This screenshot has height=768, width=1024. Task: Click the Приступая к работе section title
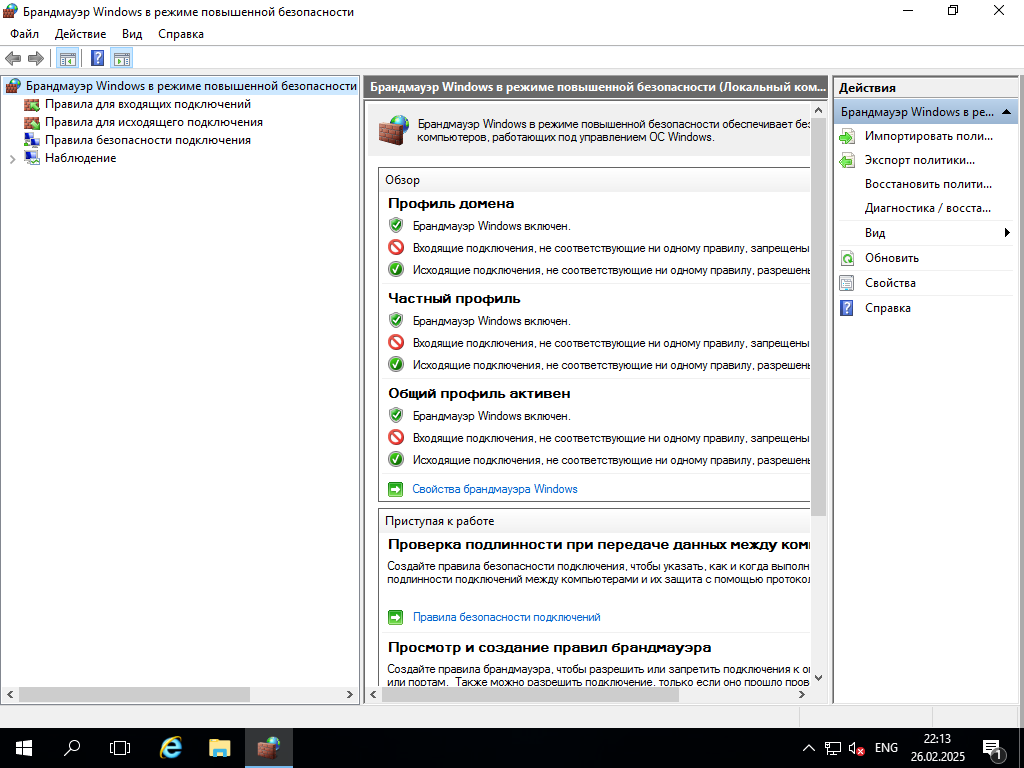click(440, 521)
